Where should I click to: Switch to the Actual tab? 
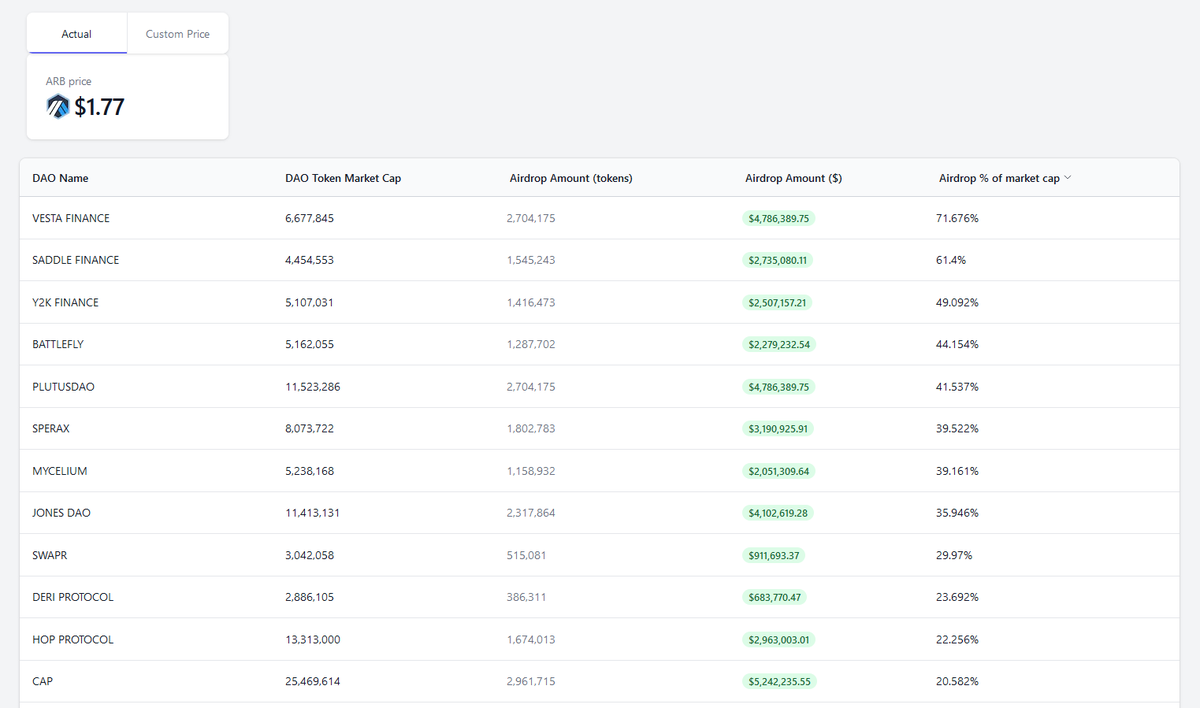pyautogui.click(x=77, y=34)
